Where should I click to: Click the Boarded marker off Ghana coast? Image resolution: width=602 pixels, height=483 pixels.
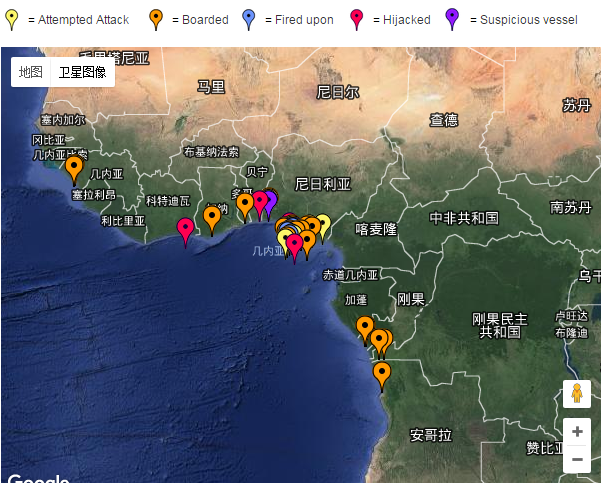(x=212, y=216)
